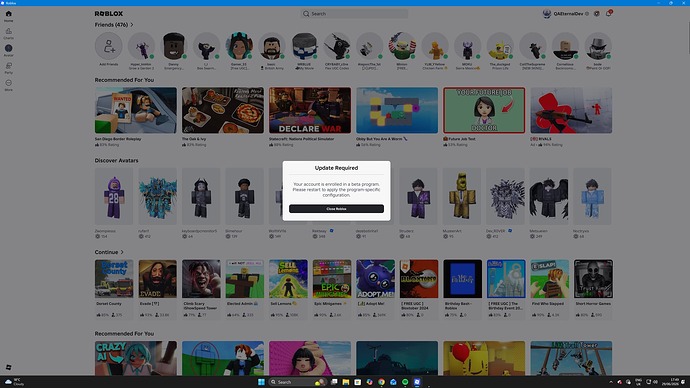
Task: Open File Explorer from the taskbar
Action: [x=346, y=382]
